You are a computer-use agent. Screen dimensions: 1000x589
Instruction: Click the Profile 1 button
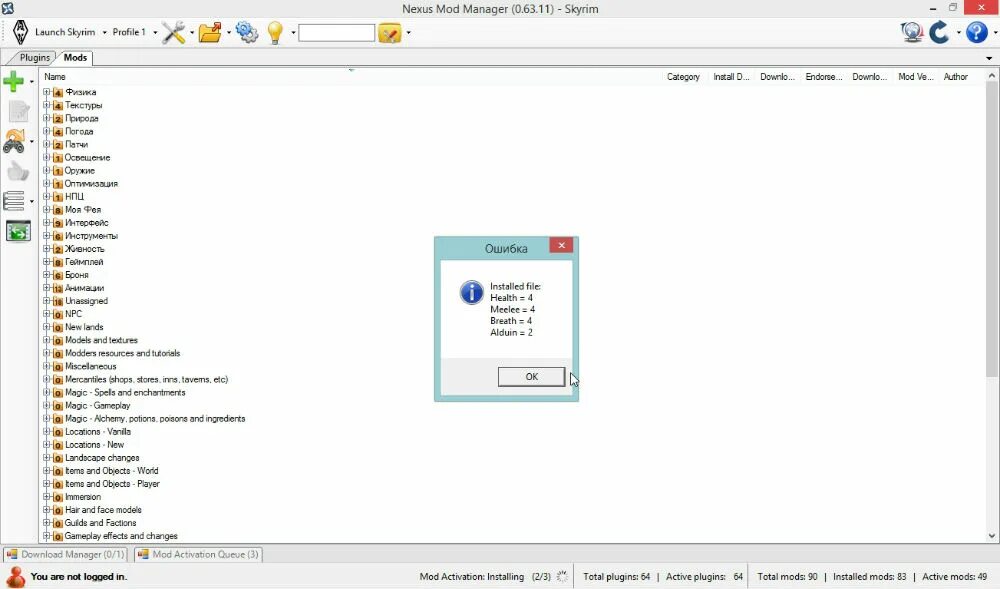[x=129, y=32]
